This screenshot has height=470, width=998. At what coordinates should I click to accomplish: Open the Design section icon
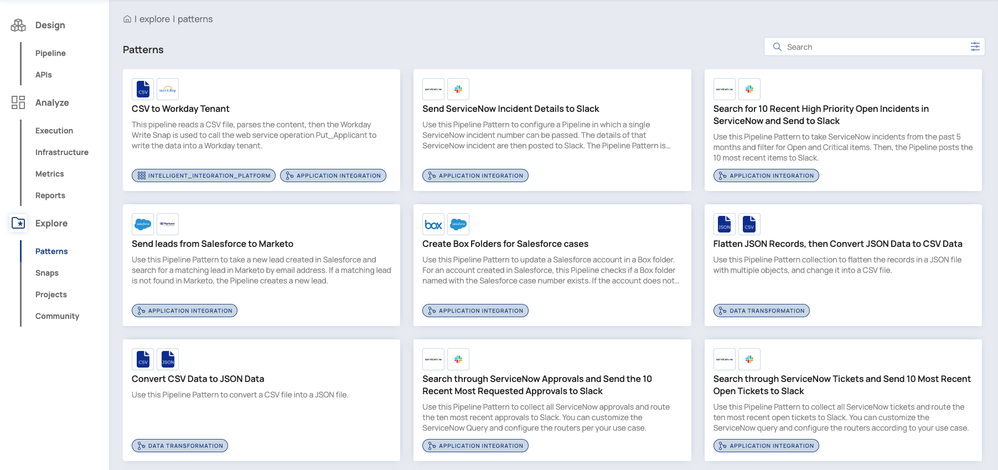point(18,25)
